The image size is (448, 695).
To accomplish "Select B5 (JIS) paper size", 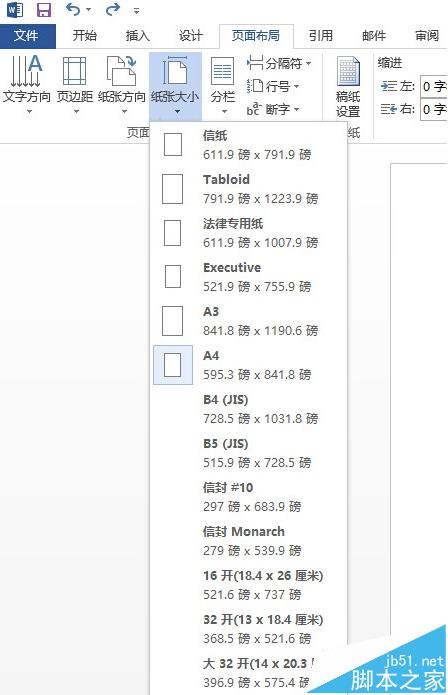I will (x=248, y=453).
